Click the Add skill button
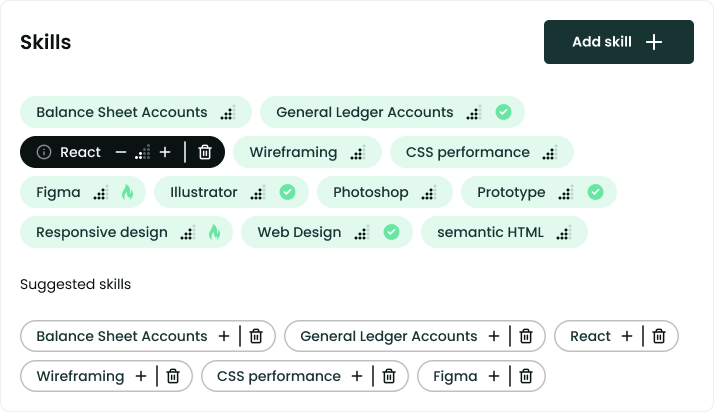The width and height of the screenshot is (714, 412). (x=618, y=42)
